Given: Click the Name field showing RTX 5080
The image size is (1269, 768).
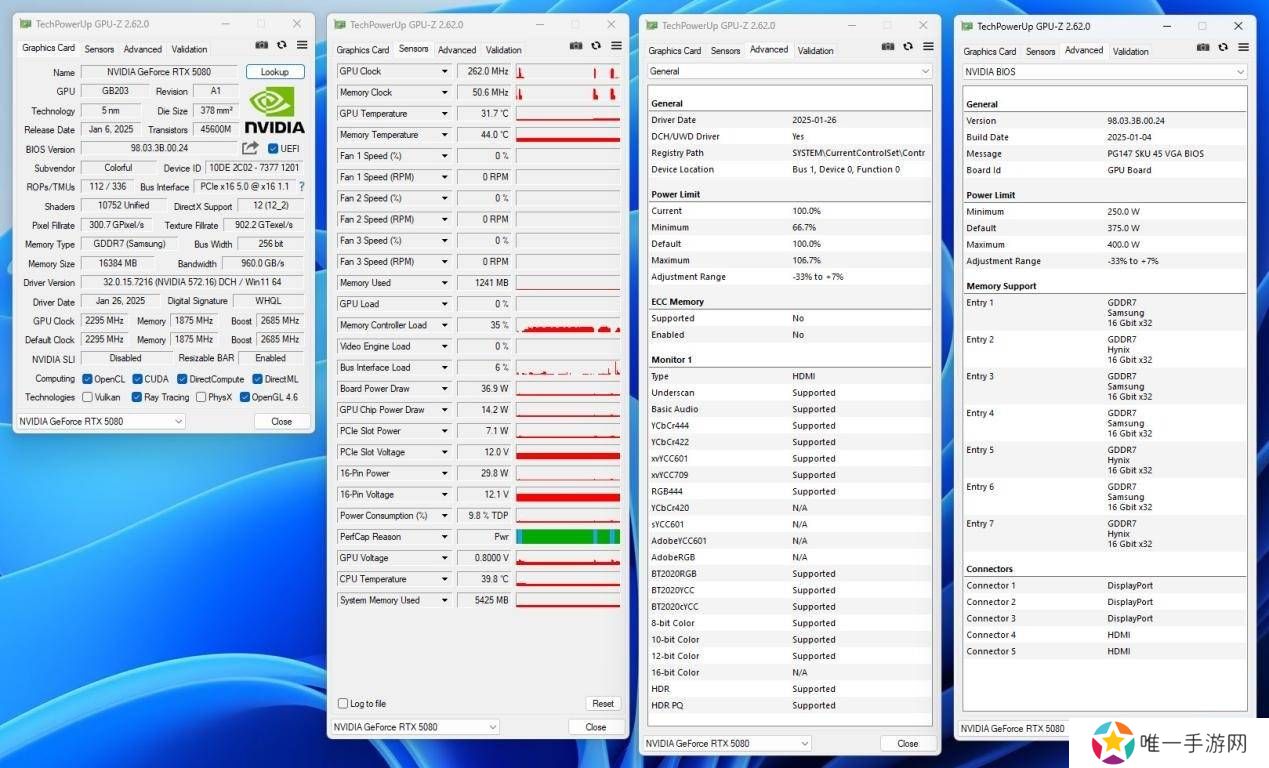Looking at the screenshot, I should tap(159, 72).
